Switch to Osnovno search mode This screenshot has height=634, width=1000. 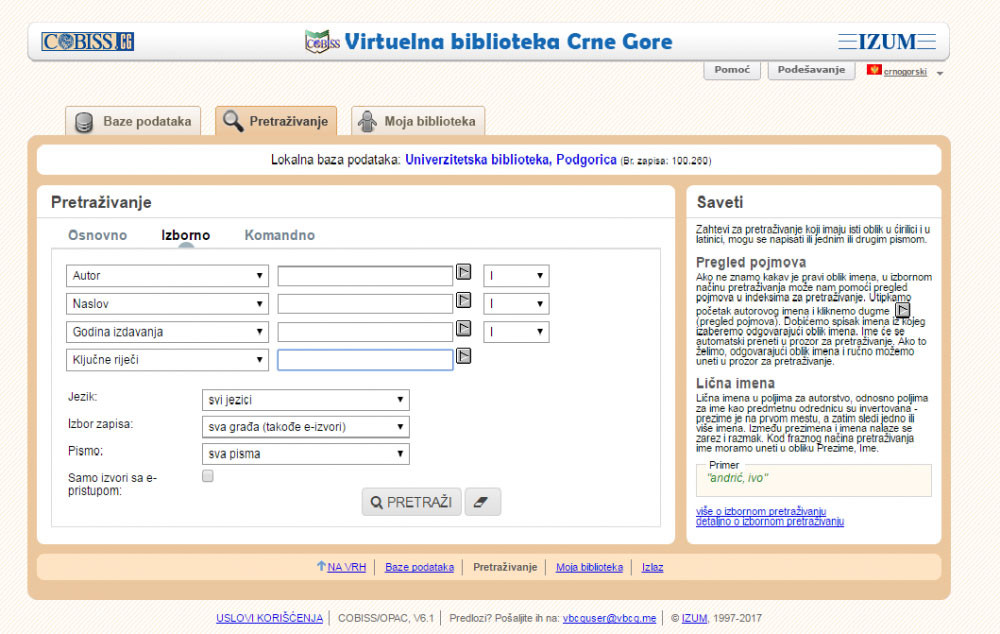97,236
